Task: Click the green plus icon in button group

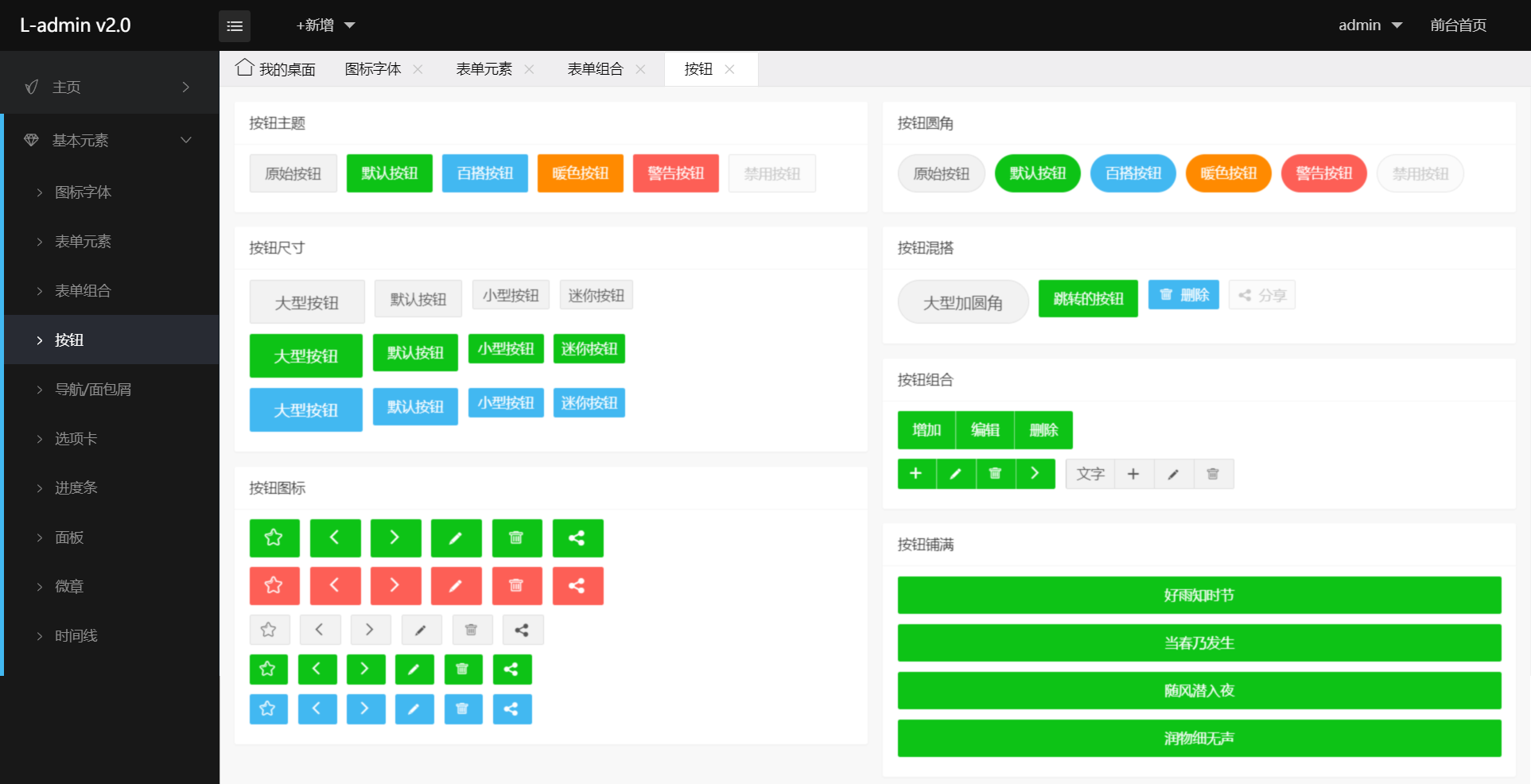Action: (916, 474)
